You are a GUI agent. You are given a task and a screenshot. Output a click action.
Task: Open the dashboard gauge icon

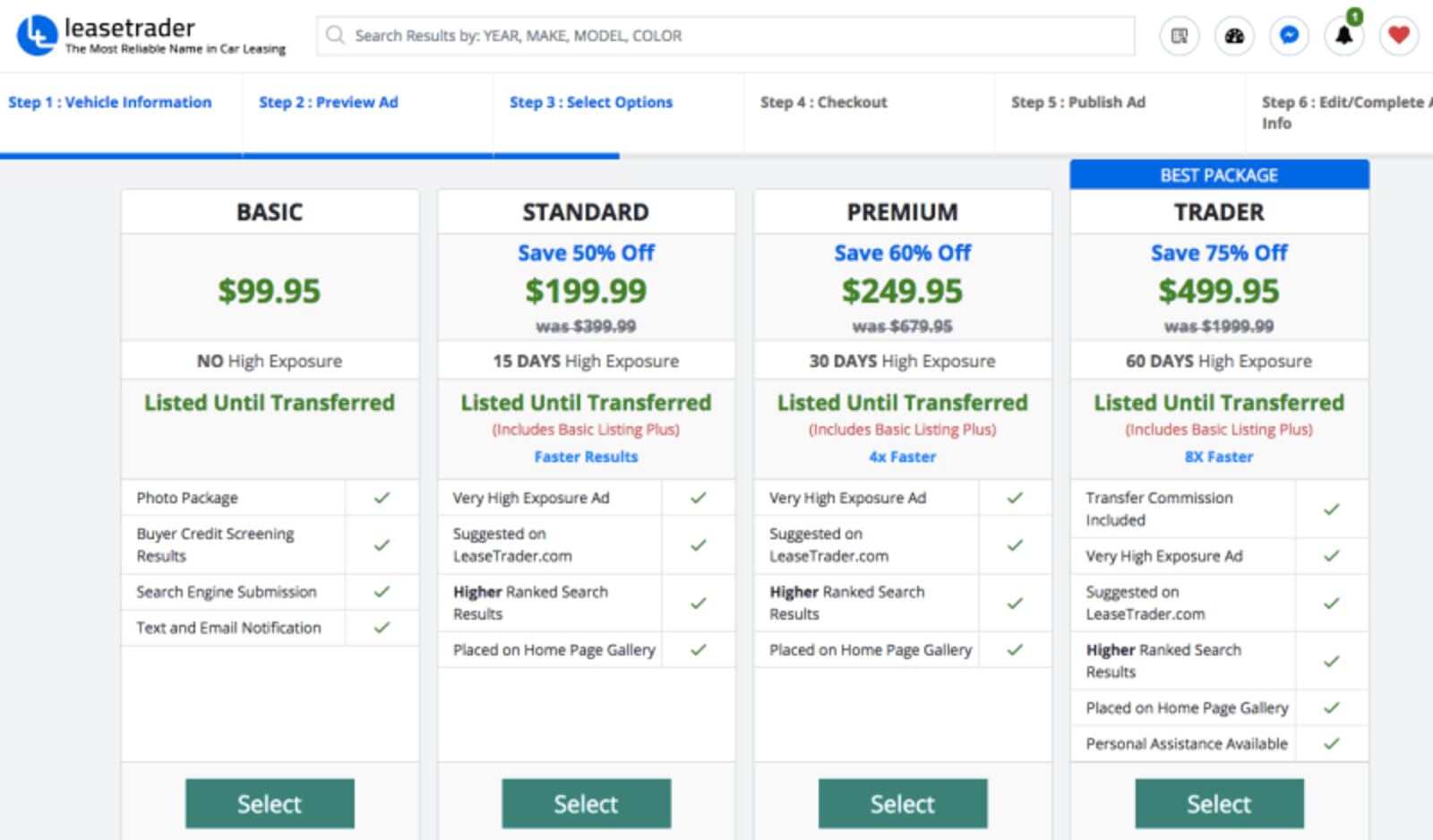1234,36
